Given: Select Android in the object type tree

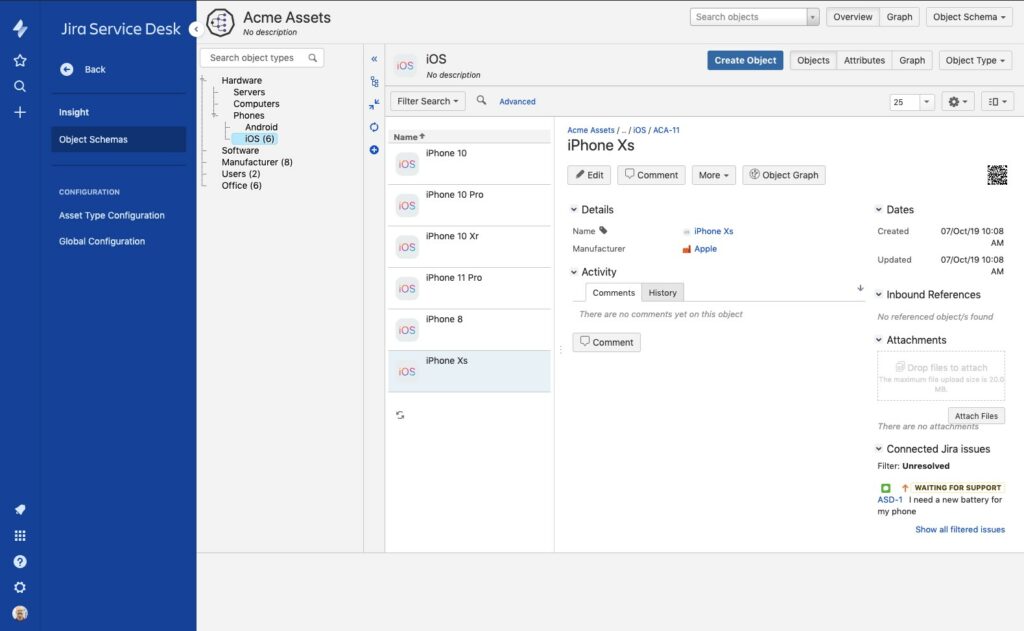Looking at the screenshot, I should (261, 127).
